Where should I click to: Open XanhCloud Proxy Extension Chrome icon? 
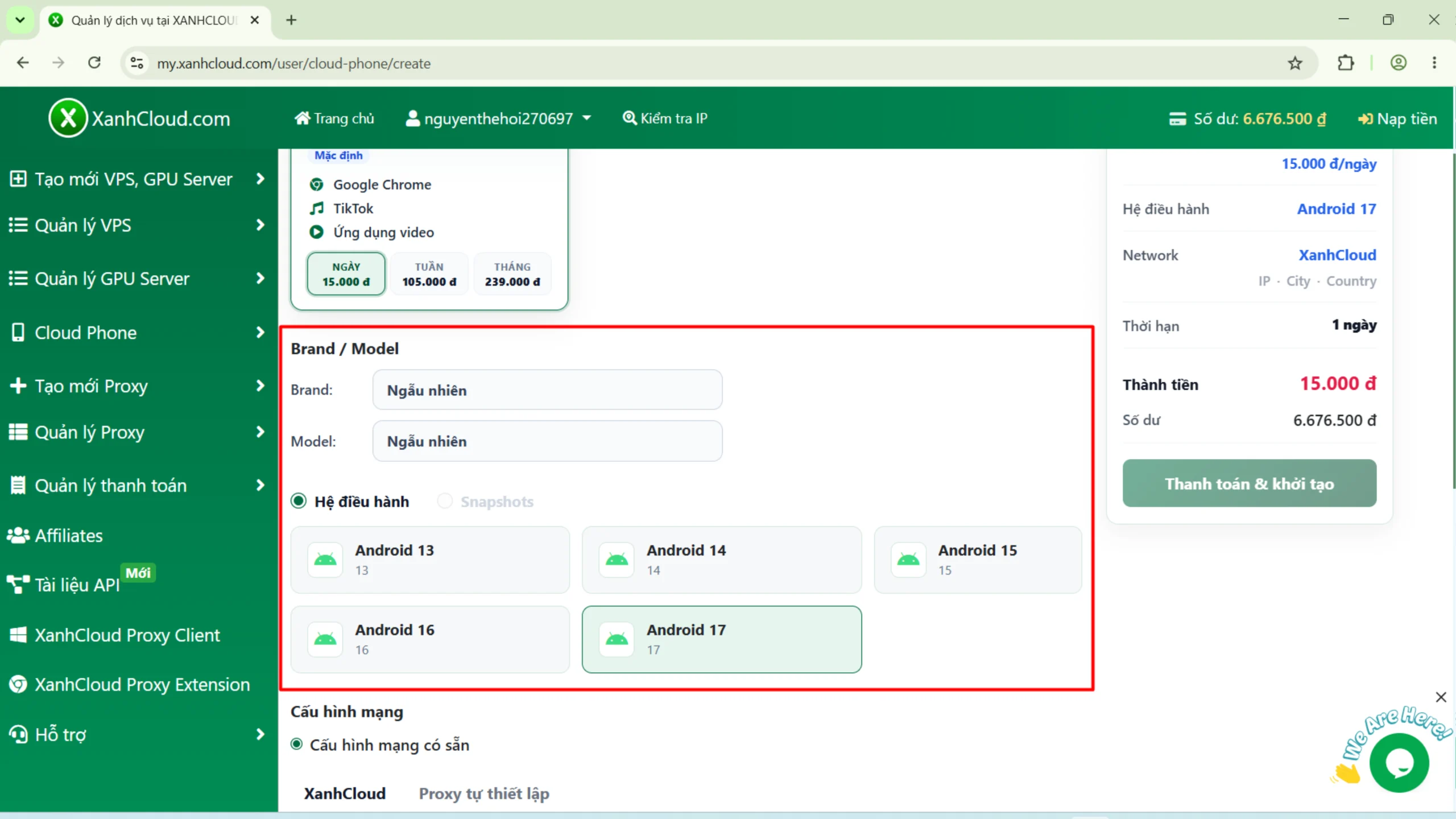[x=18, y=684]
